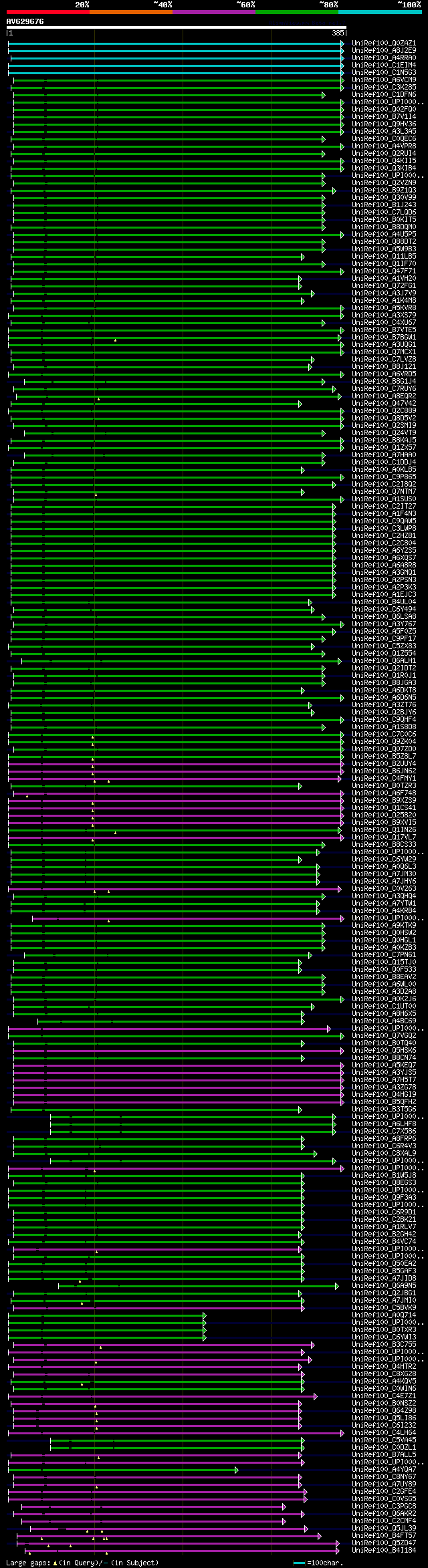The width and height of the screenshot is (428, 1568).
Task: Select hit label UniRef100_B8CS33
Action: [x=384, y=844]
